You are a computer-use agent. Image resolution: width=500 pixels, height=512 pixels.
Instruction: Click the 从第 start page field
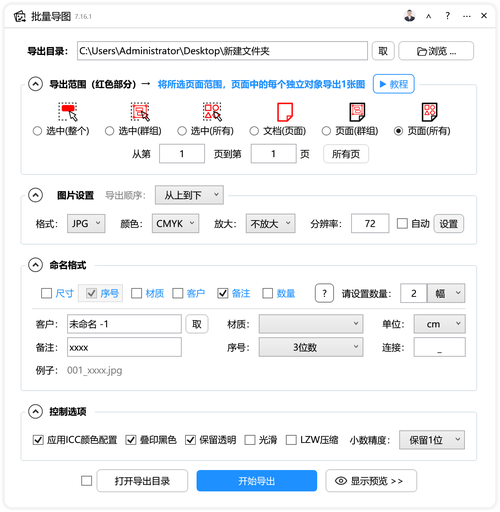(182, 154)
